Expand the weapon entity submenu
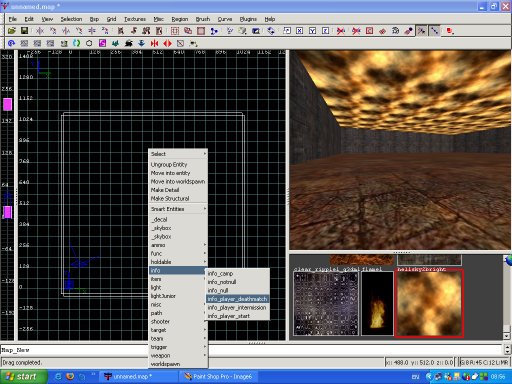This screenshot has width=512, height=384. (178, 356)
